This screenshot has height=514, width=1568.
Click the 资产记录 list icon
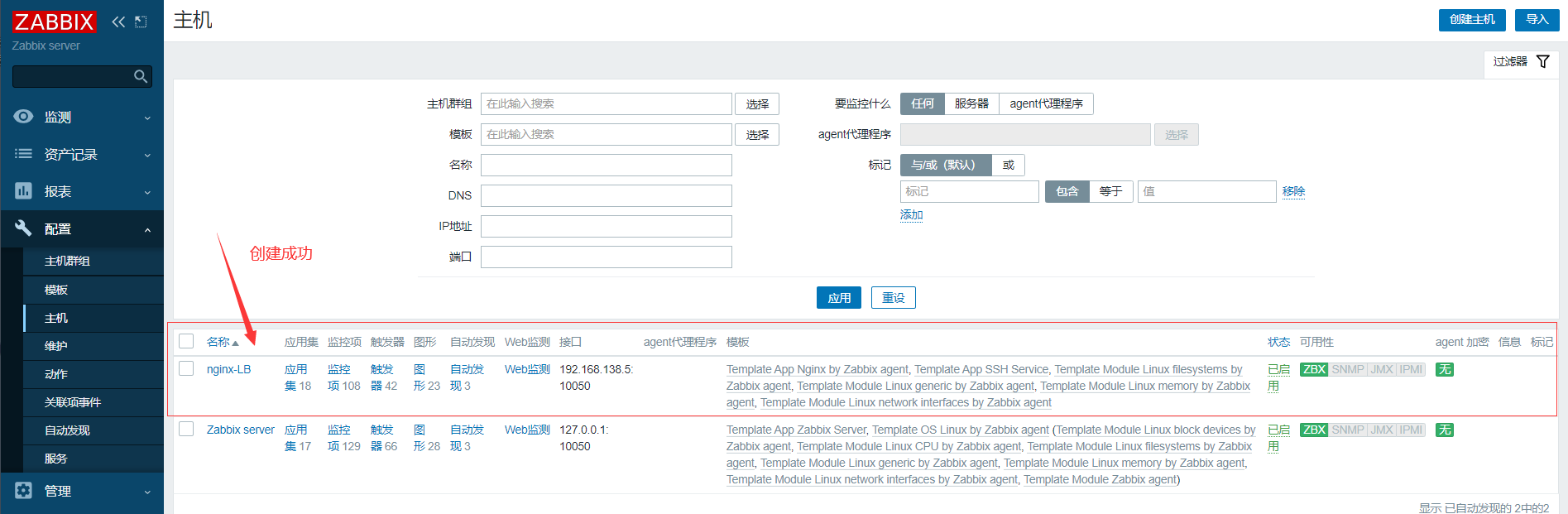(x=23, y=154)
